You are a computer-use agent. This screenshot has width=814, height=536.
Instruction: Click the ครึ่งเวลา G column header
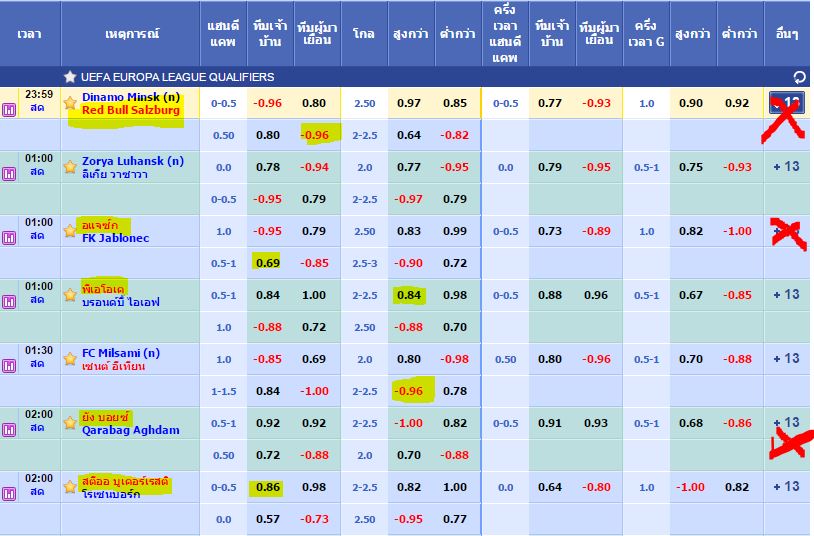[x=646, y=34]
